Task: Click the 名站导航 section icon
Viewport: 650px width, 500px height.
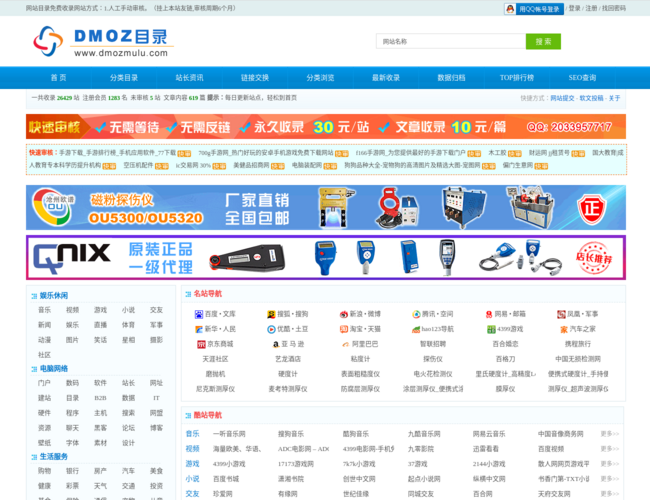Action: [x=188, y=294]
